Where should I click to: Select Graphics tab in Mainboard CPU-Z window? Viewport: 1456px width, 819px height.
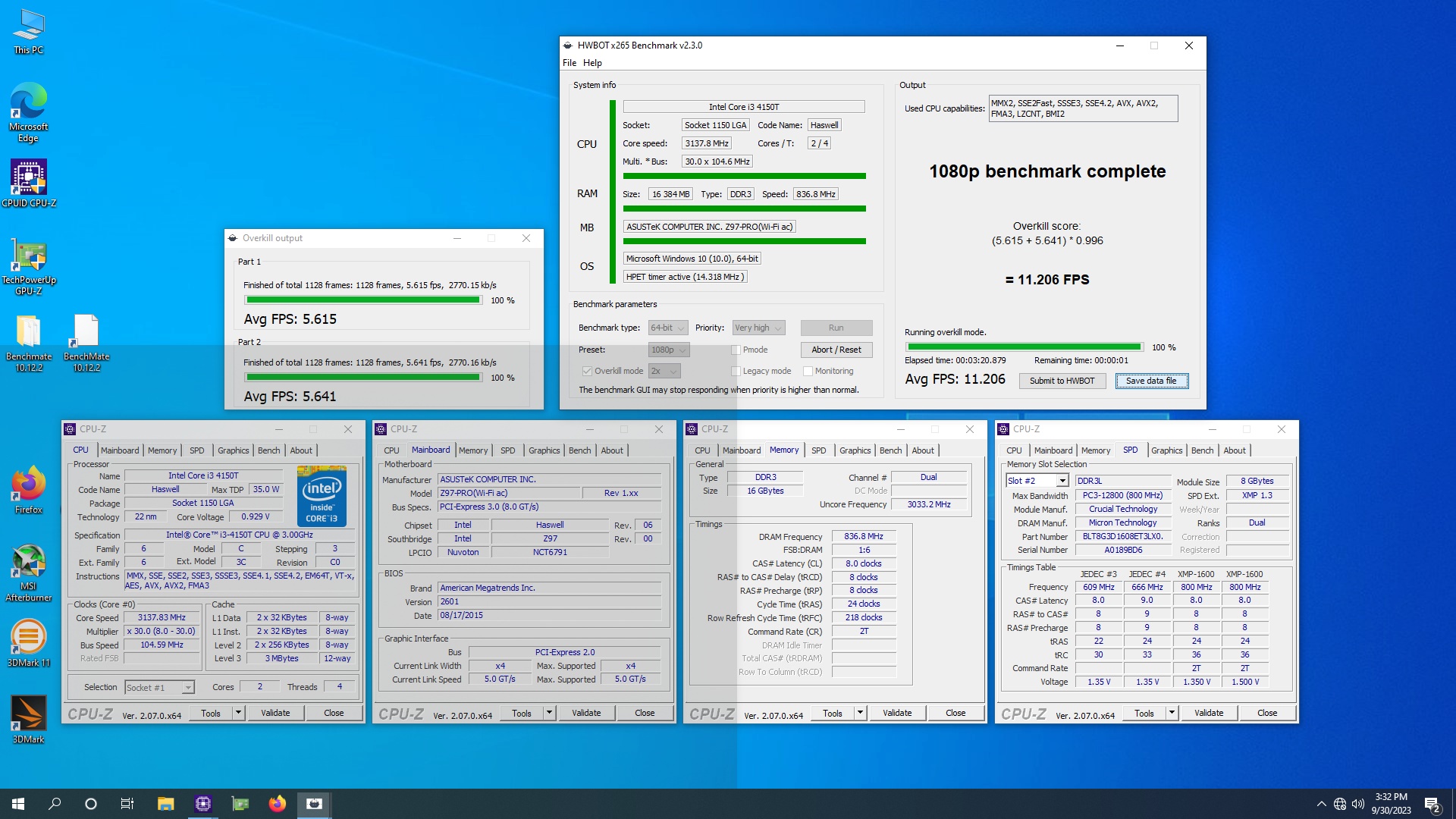tap(544, 450)
